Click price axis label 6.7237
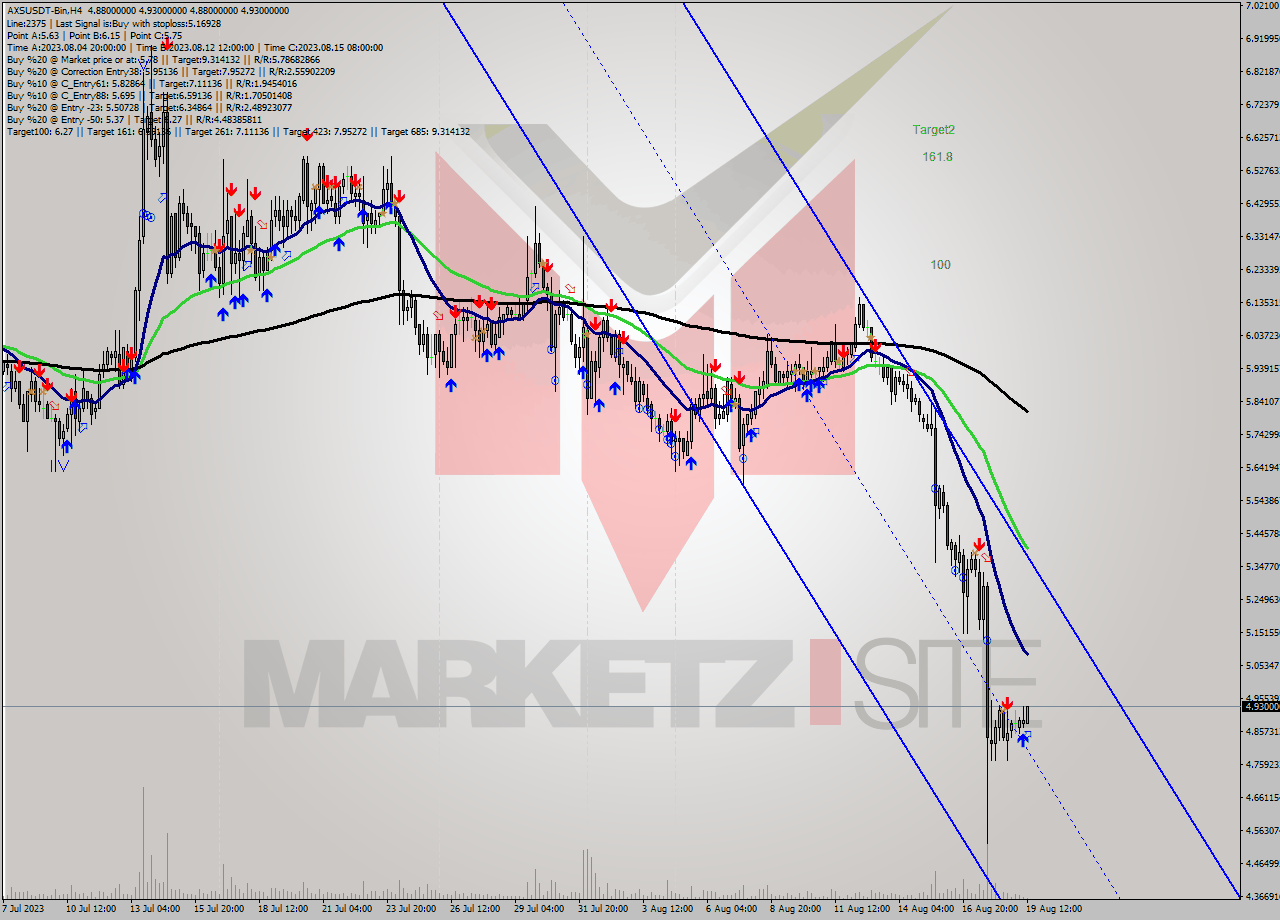Screen dimensions: 1280x920 point(1262,104)
